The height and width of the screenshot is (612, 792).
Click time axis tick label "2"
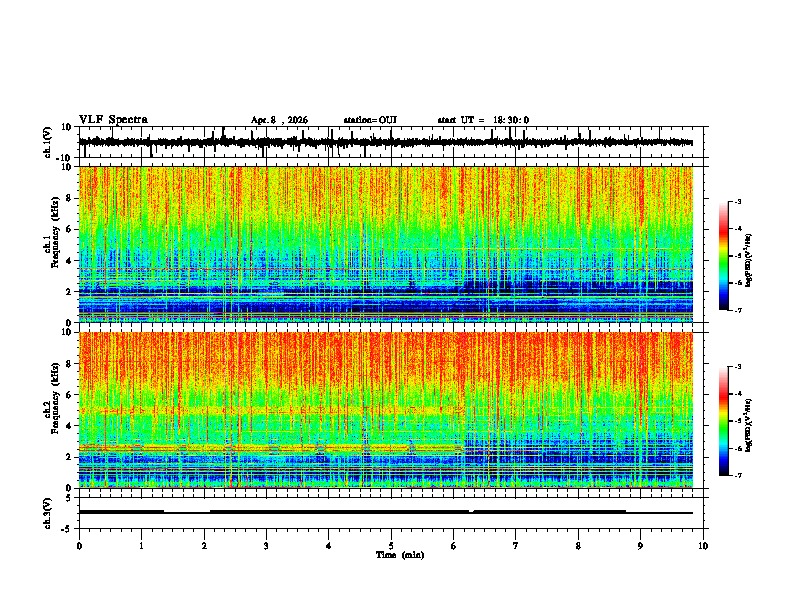pos(204,546)
